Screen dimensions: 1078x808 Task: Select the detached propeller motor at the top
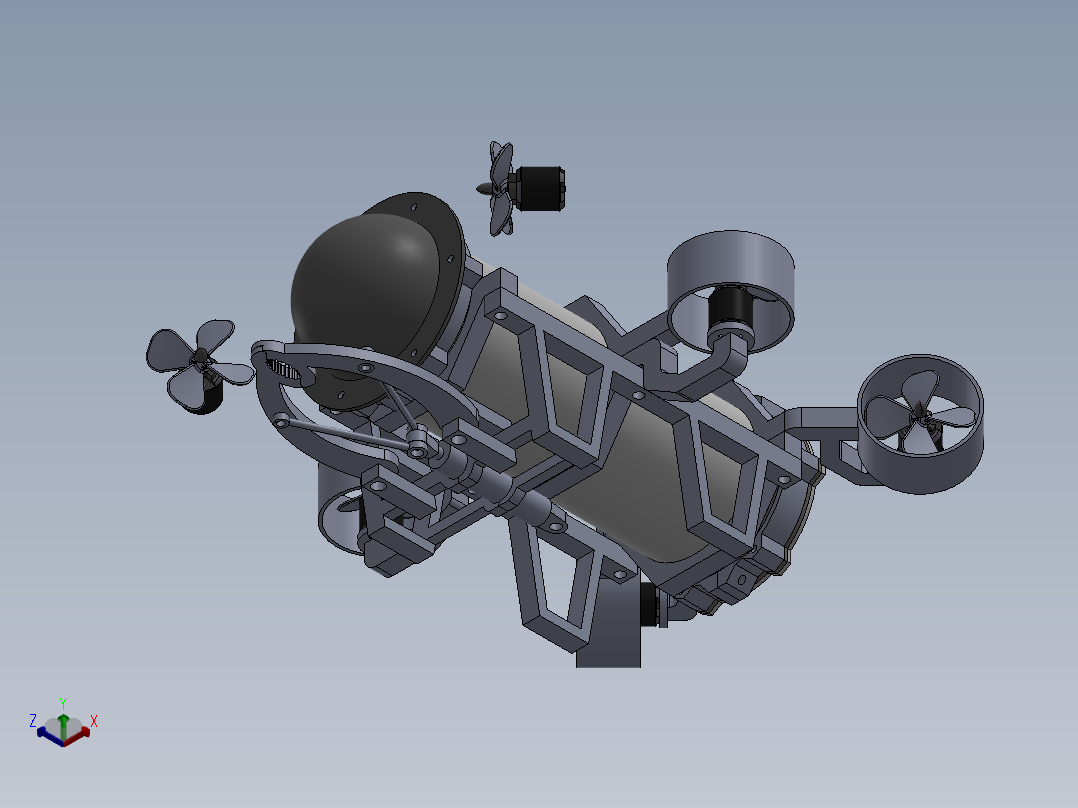[x=540, y=188]
